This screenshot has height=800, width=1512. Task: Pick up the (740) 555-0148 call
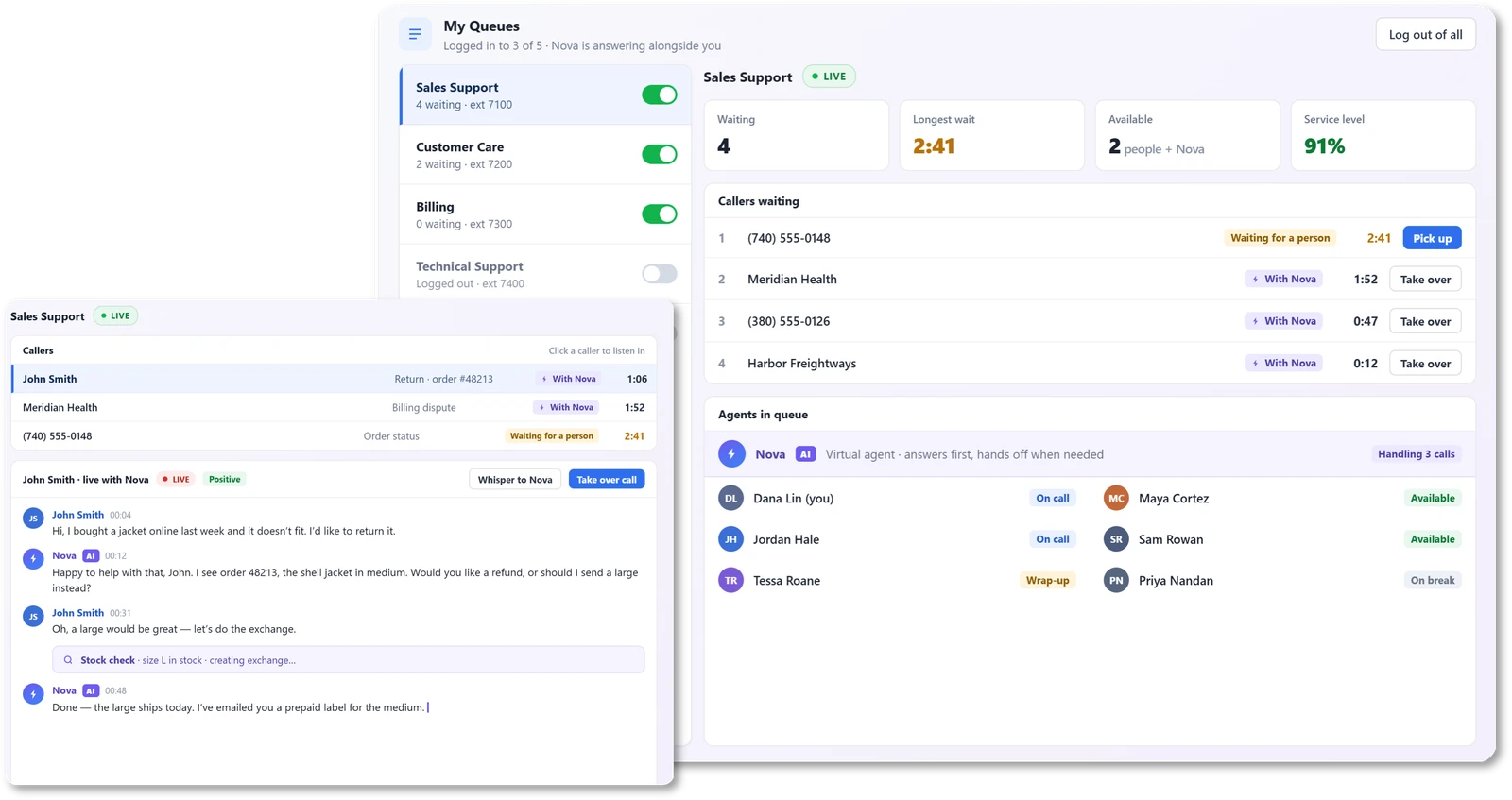point(1432,238)
